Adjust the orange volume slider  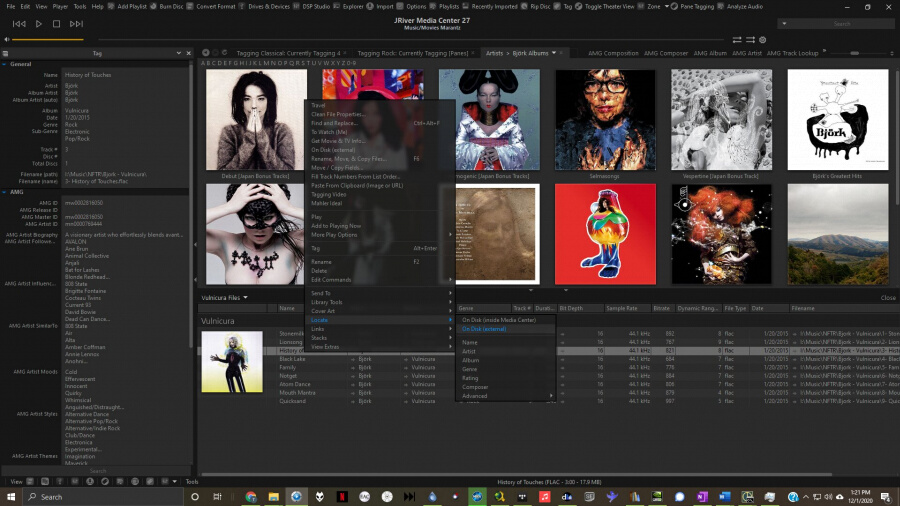[x=48, y=39]
